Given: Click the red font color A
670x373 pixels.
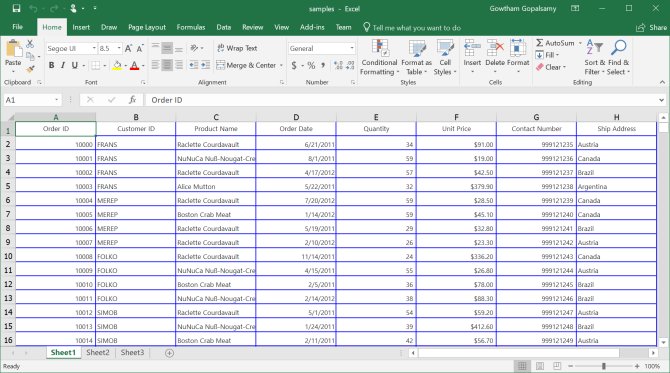Looking at the screenshot, I should [134, 65].
